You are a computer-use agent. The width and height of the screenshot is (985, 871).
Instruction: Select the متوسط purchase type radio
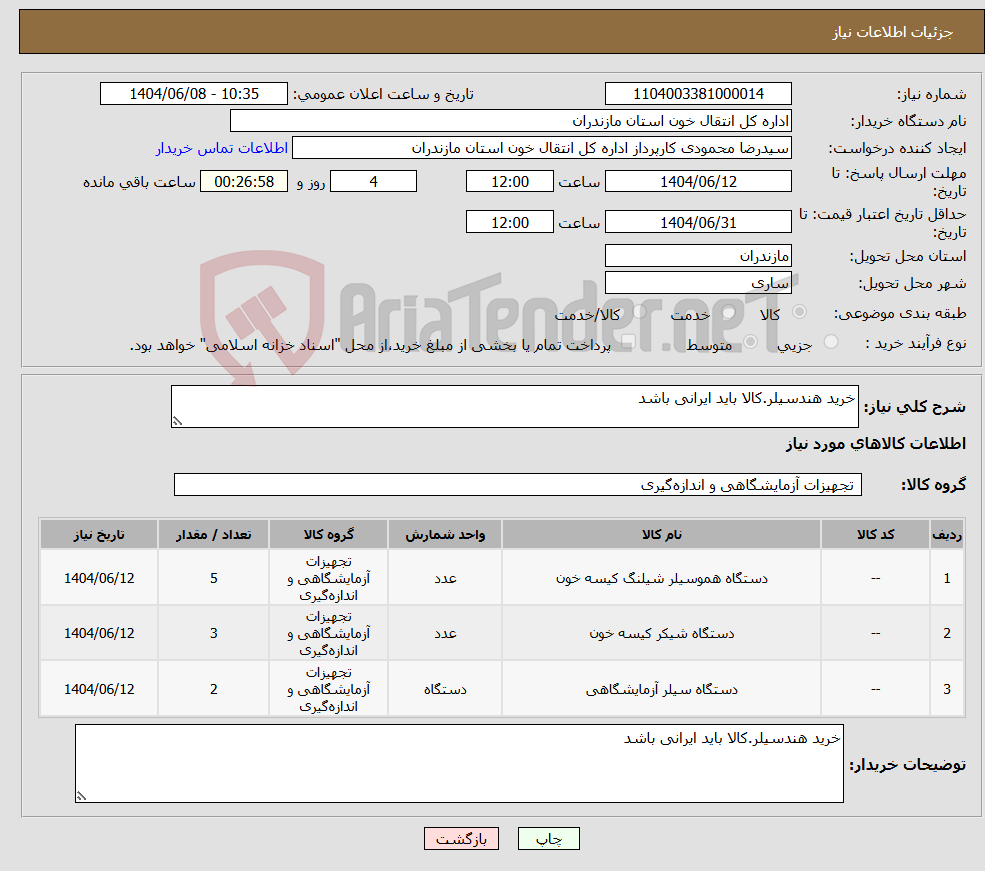point(751,342)
